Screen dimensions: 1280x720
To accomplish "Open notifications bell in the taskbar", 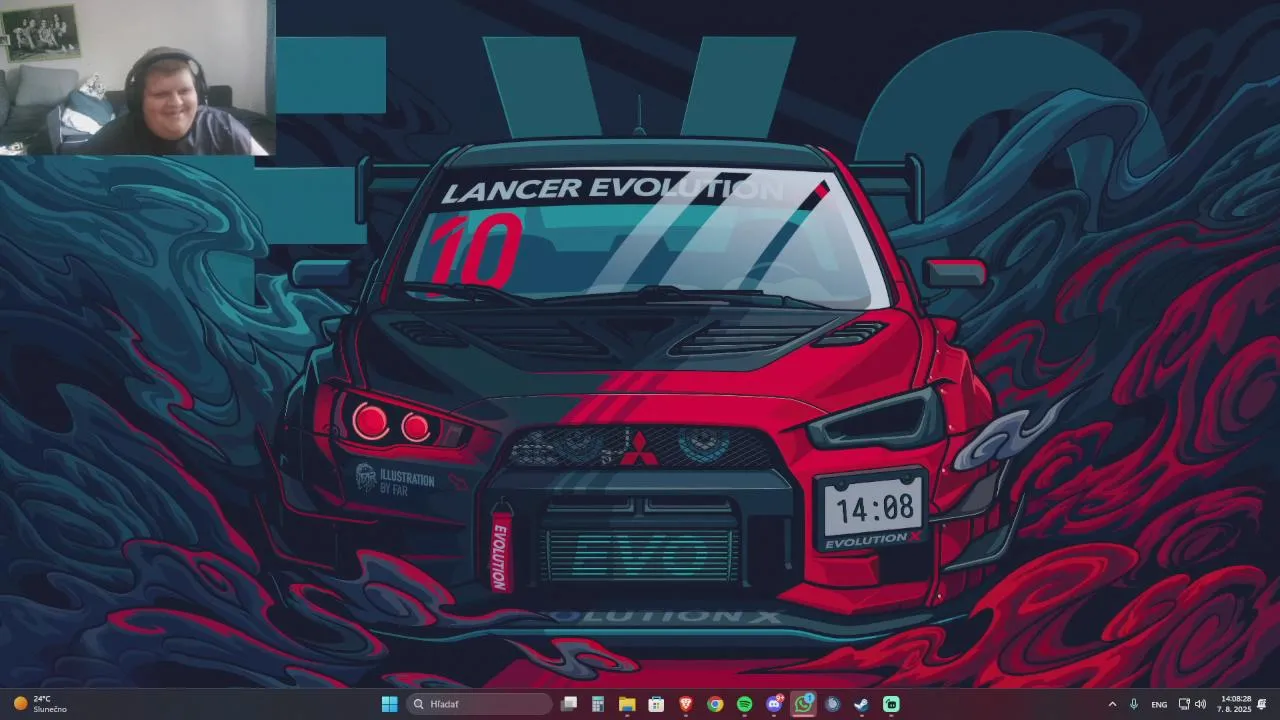I will [1262, 704].
